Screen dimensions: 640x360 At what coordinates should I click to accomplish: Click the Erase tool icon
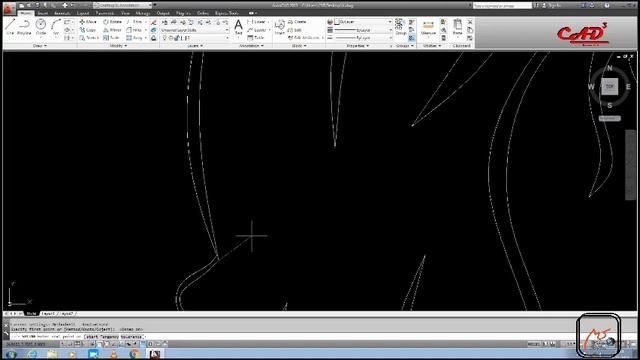click(153, 22)
